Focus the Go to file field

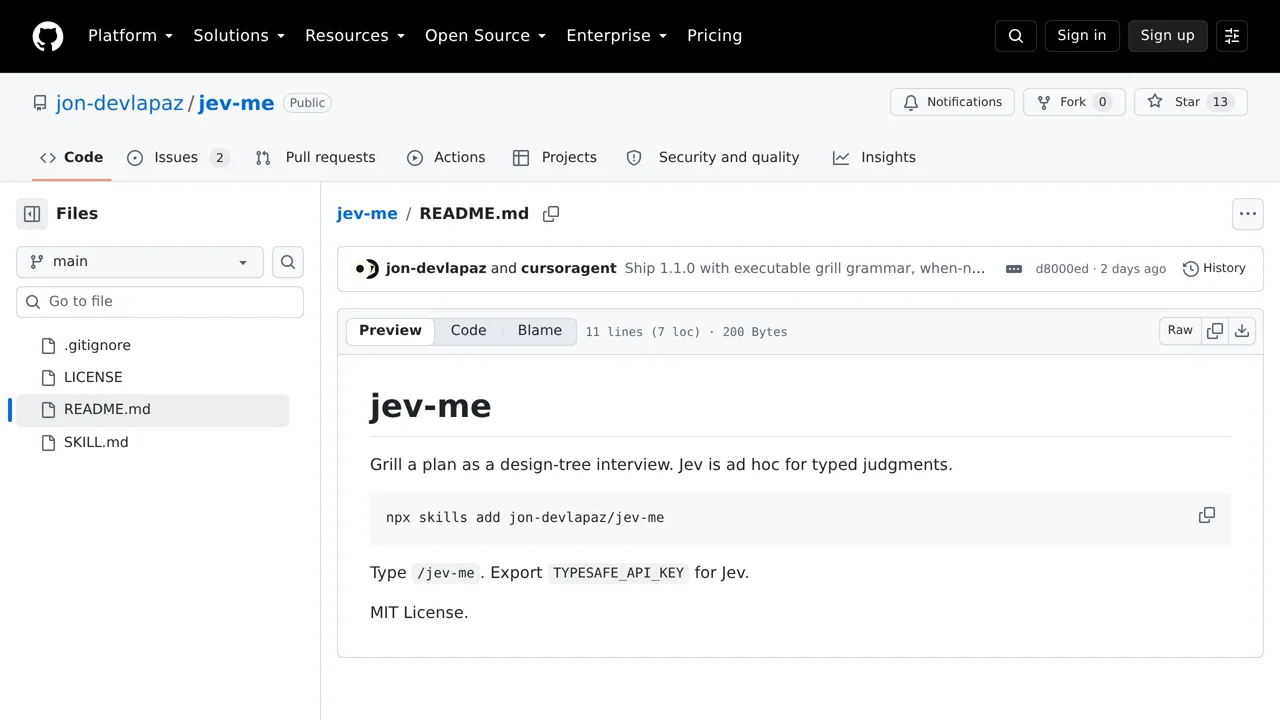point(160,302)
